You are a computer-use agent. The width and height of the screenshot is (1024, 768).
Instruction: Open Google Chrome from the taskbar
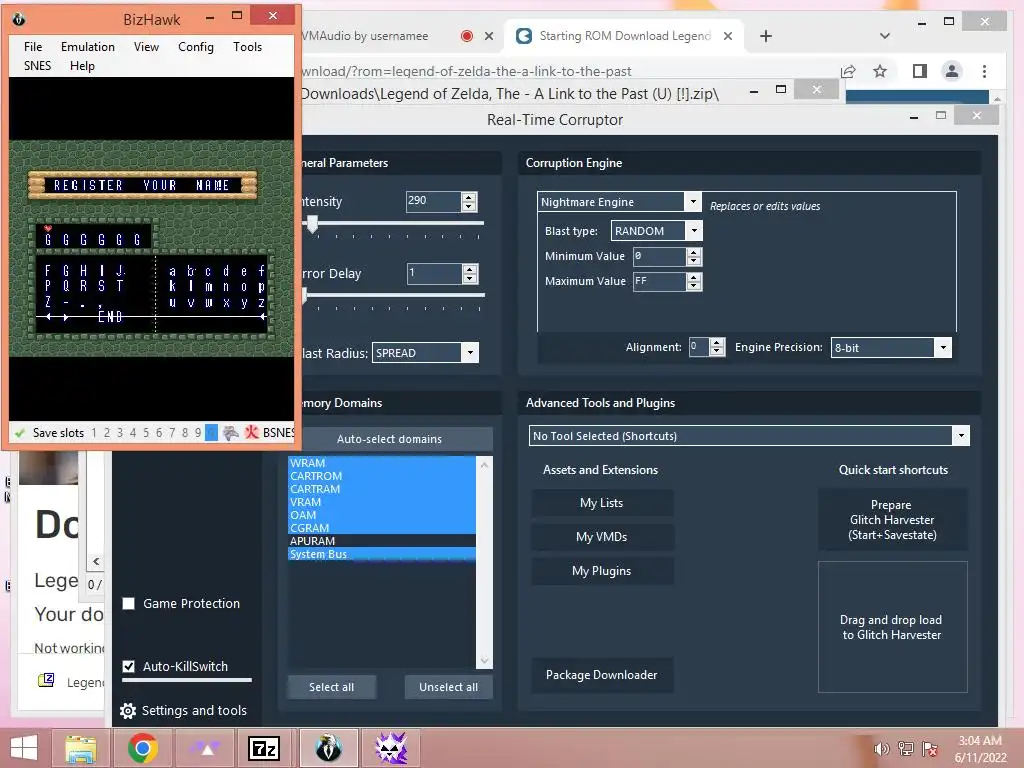click(x=142, y=748)
